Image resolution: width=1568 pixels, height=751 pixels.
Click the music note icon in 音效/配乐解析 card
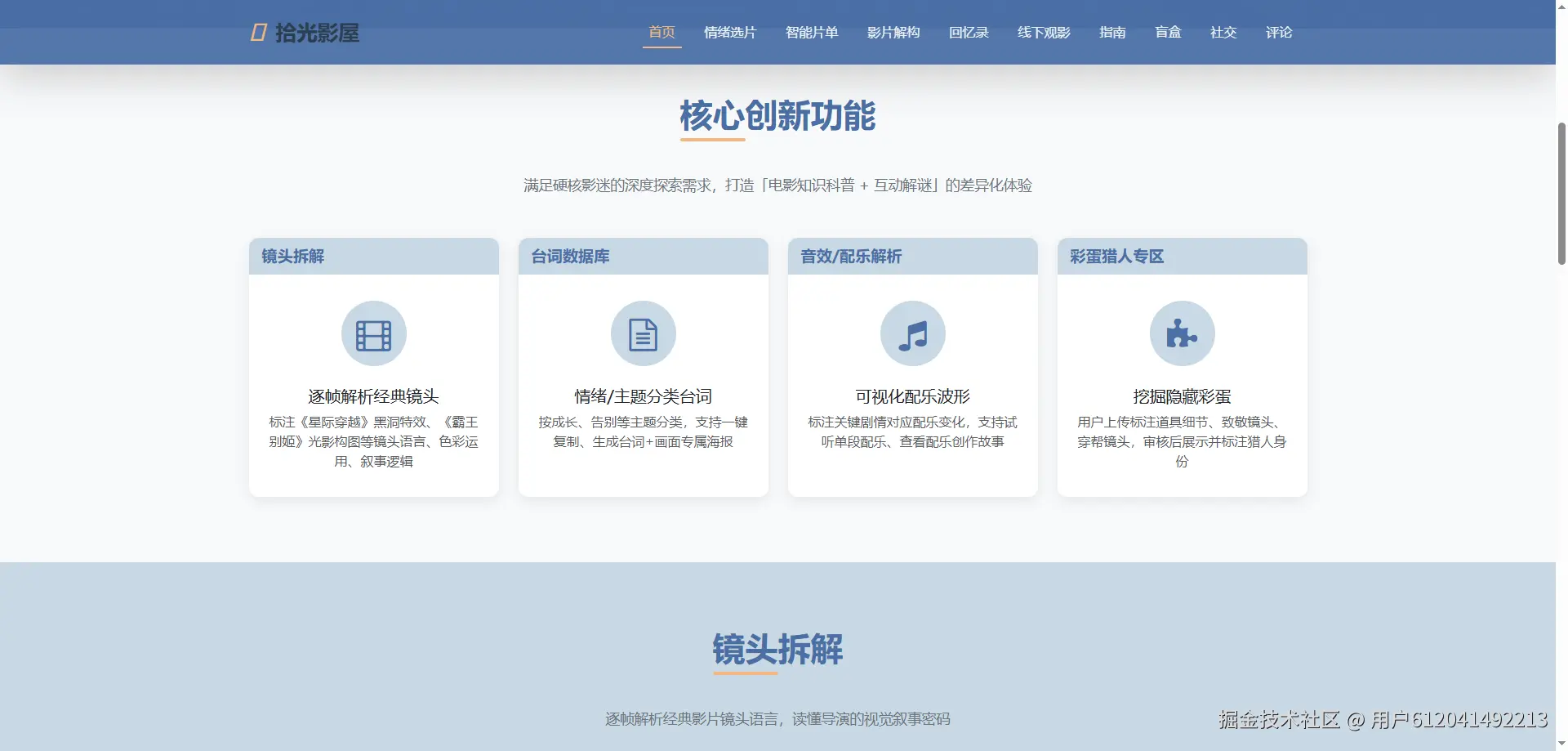(912, 333)
